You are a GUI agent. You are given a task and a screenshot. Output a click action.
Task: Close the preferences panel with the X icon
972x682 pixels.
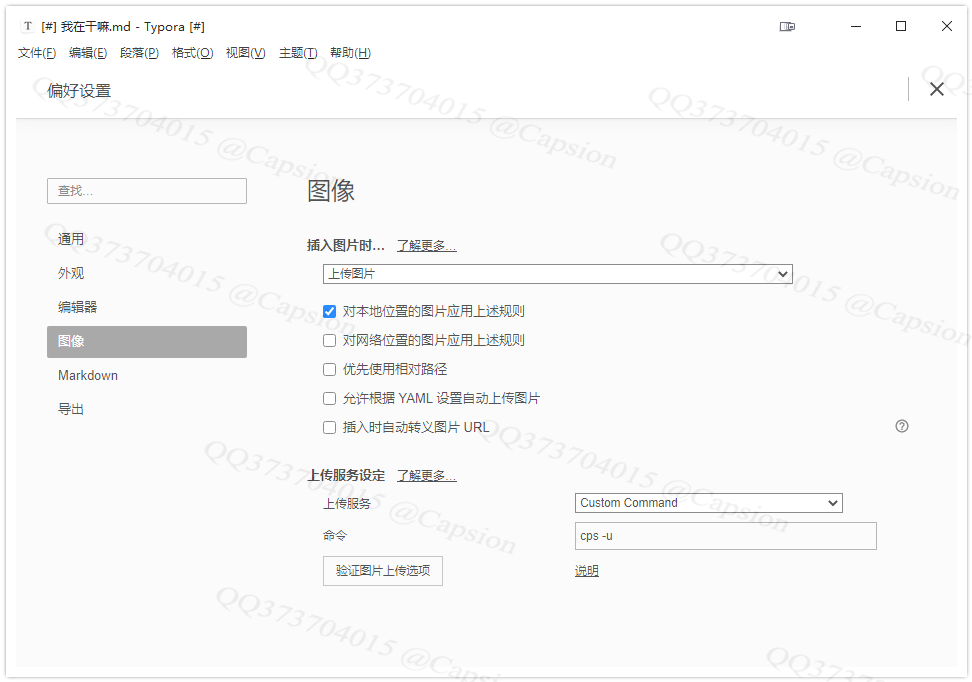(x=937, y=89)
